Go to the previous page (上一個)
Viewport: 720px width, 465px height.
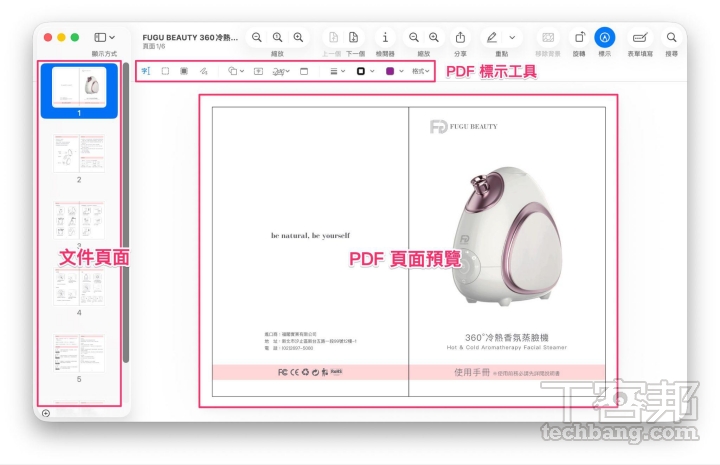click(x=333, y=38)
